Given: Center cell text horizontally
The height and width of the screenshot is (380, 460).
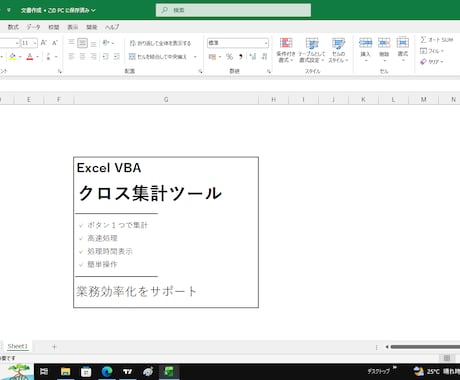Looking at the screenshot, I should pos(82,57).
